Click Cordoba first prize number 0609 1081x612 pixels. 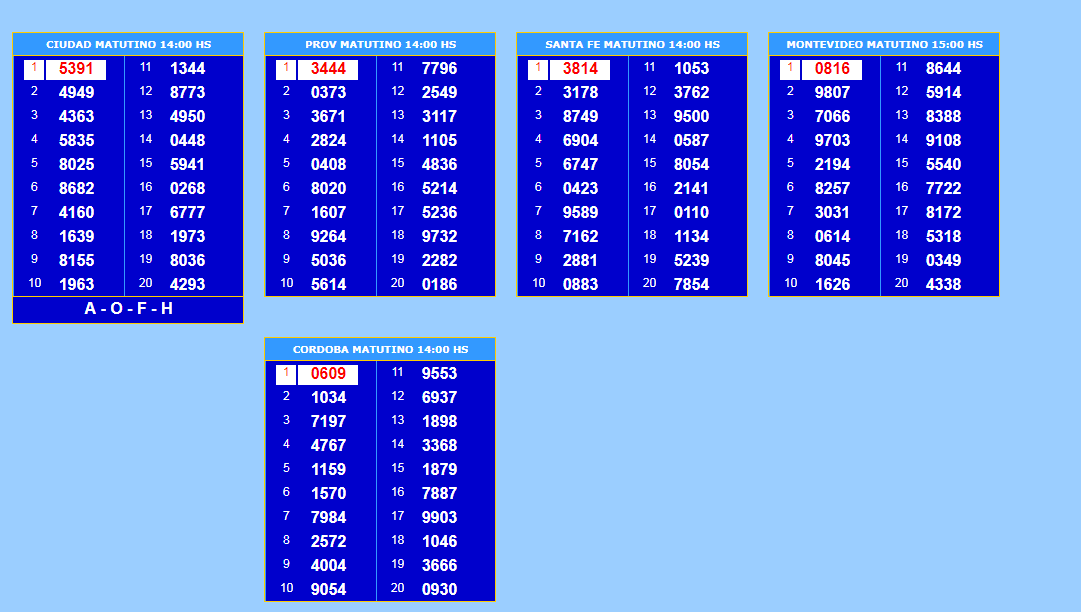328,374
